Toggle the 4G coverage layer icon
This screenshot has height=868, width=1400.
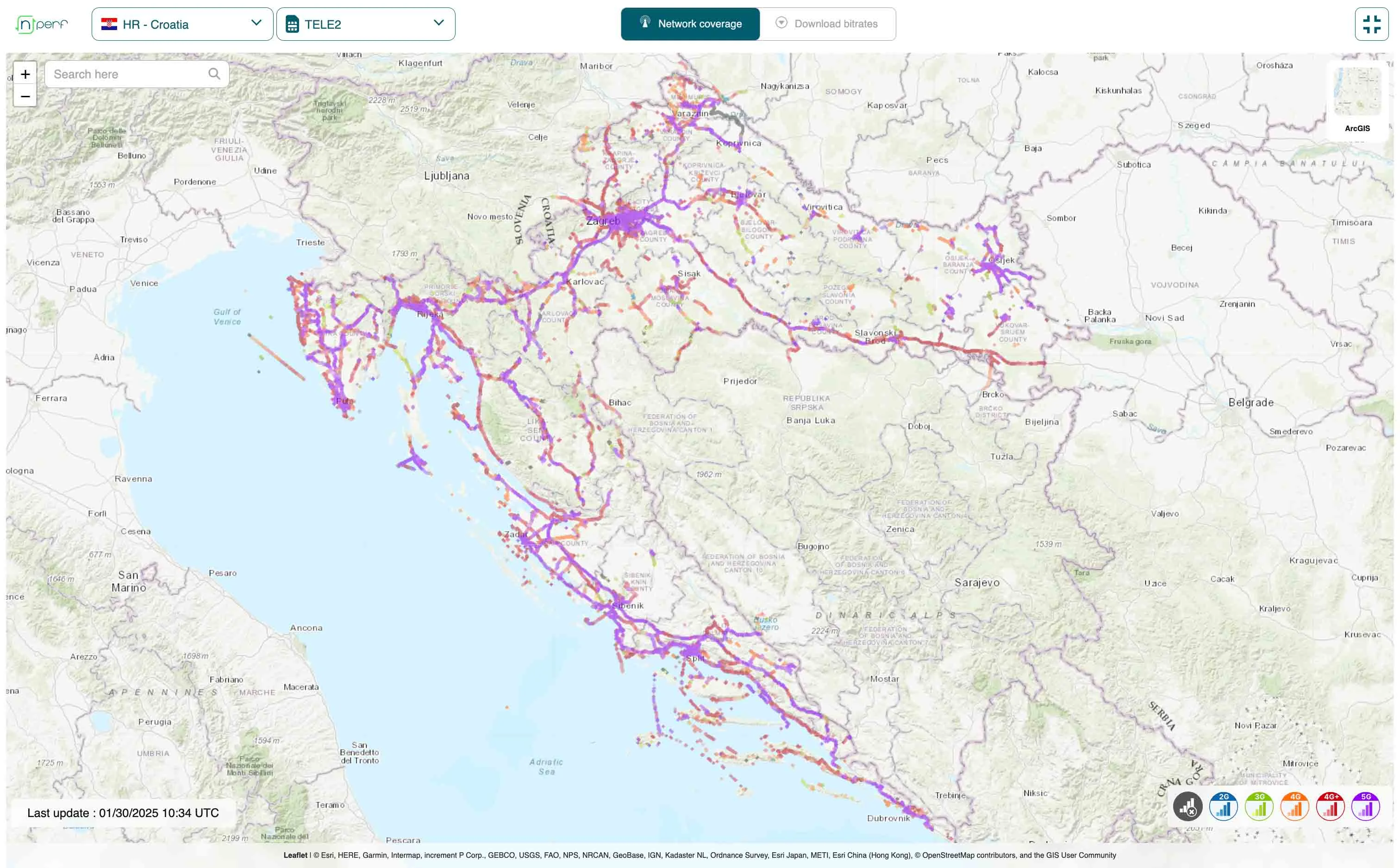(1294, 806)
